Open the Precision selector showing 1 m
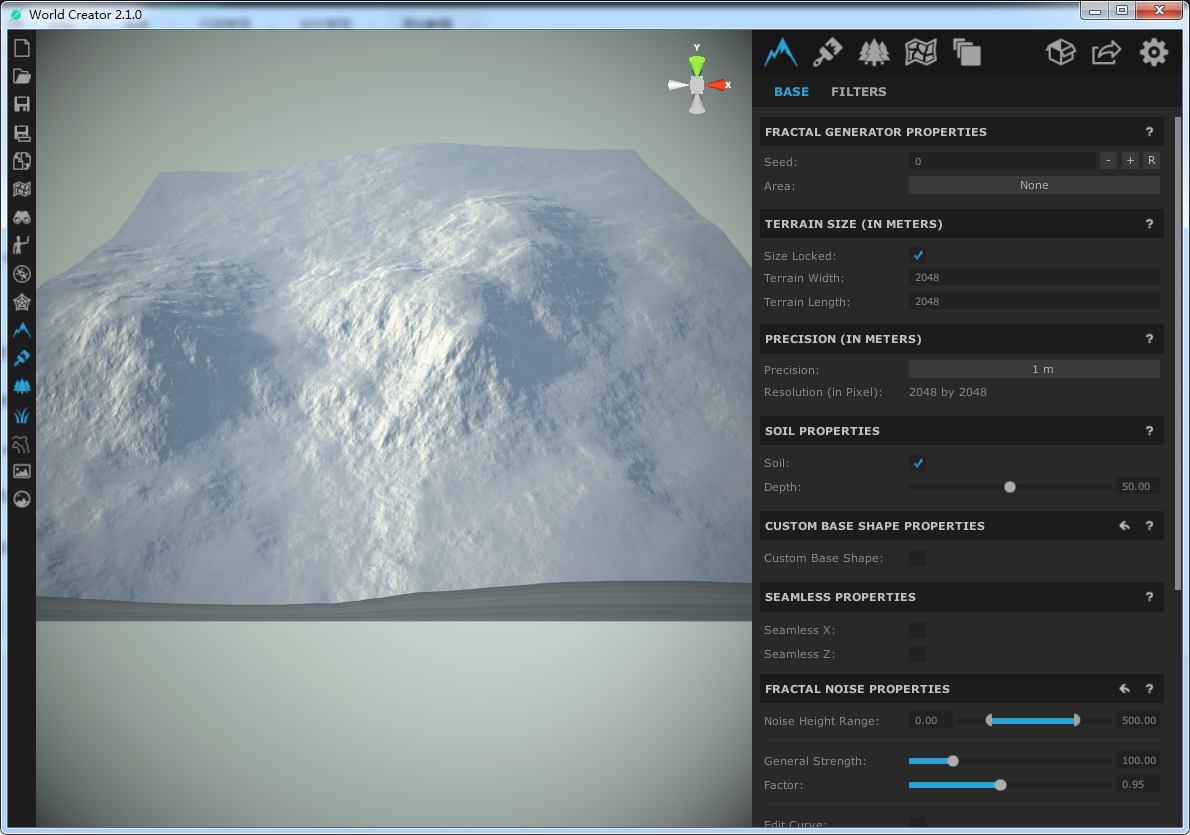This screenshot has width=1190, height=835. coord(1033,369)
